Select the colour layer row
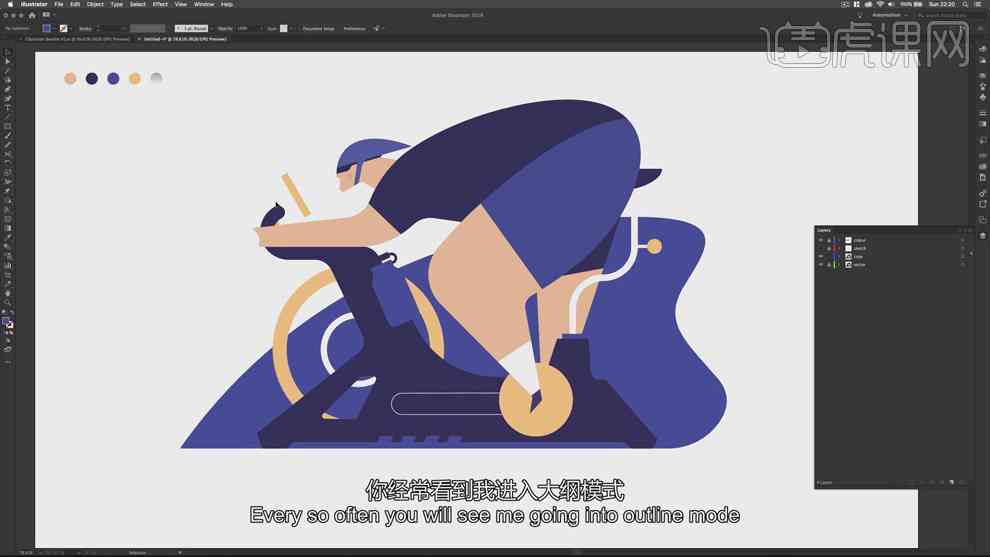The height and width of the screenshot is (557, 990). (892, 240)
